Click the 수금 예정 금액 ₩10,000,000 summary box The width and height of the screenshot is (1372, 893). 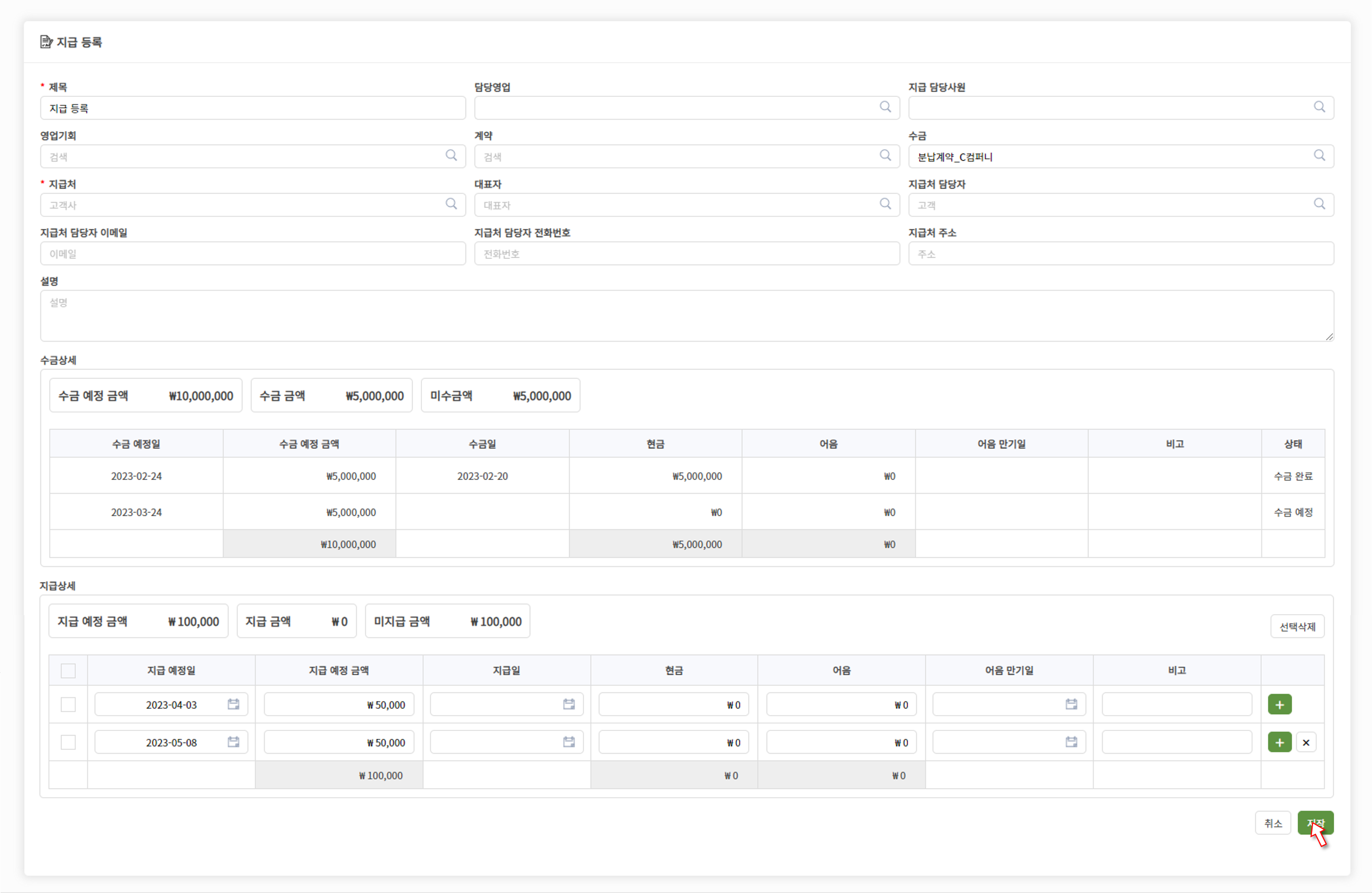[146, 396]
